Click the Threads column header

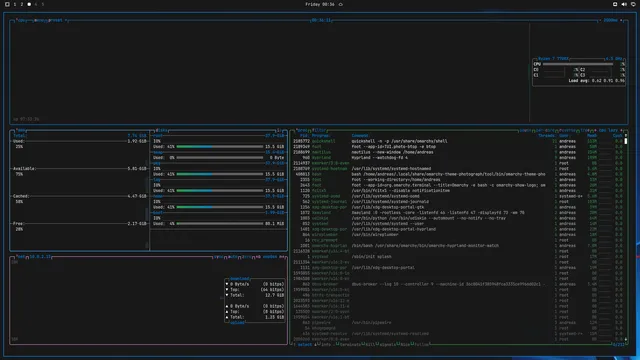click(x=546, y=136)
